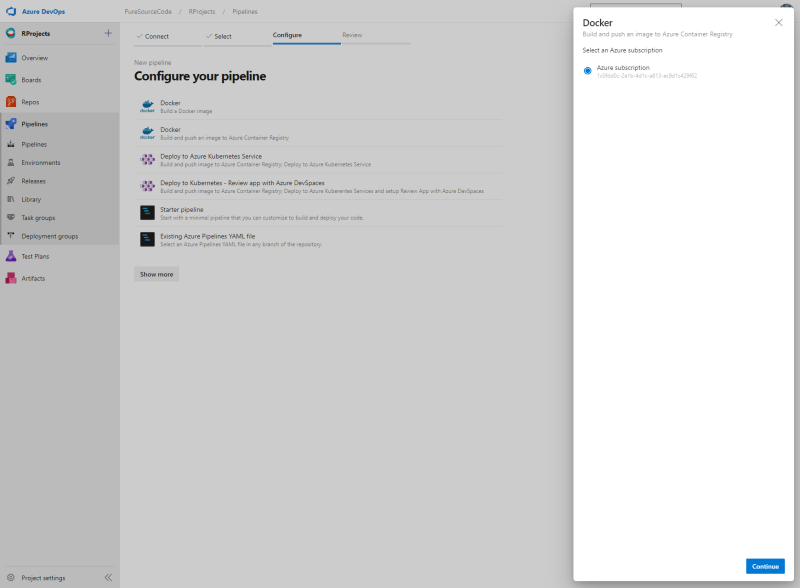Click Deploy to Azure Kubernetes Service icon
The height and width of the screenshot is (588, 800).
click(x=147, y=160)
